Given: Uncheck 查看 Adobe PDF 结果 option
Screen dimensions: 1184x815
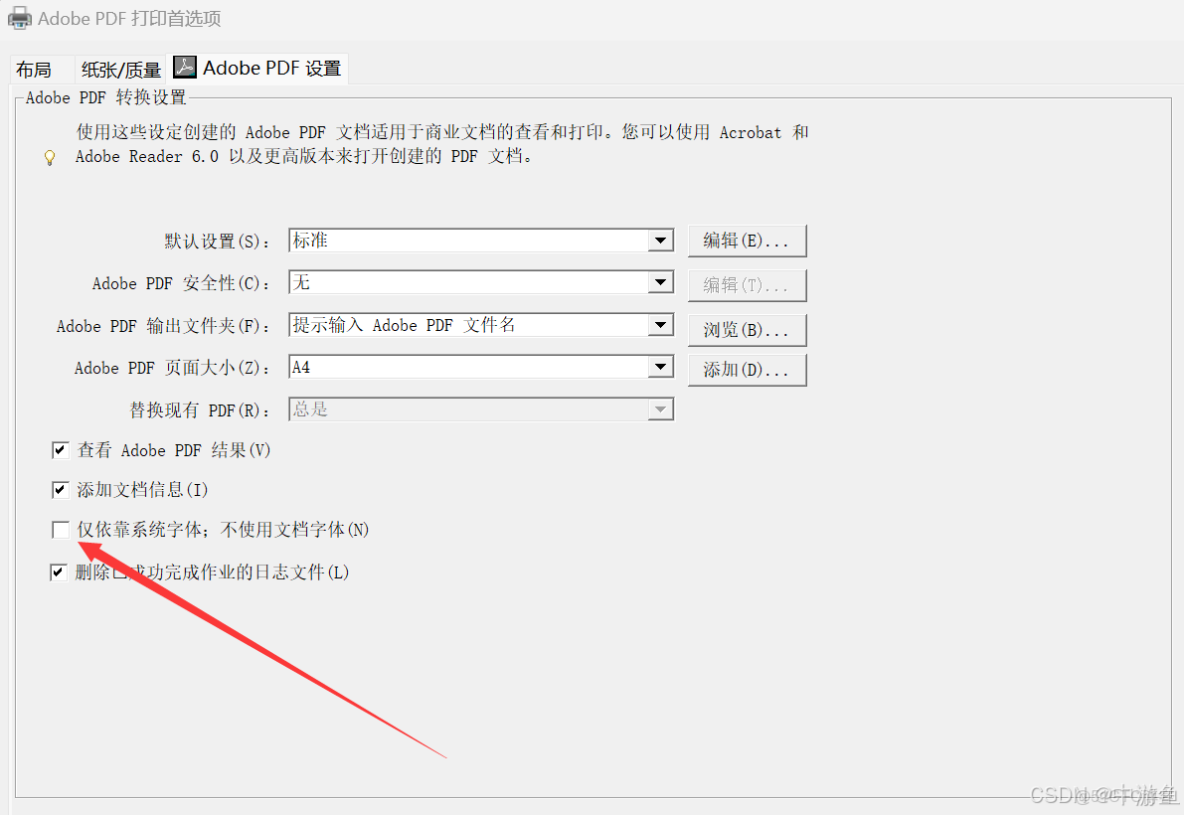Looking at the screenshot, I should (x=60, y=450).
